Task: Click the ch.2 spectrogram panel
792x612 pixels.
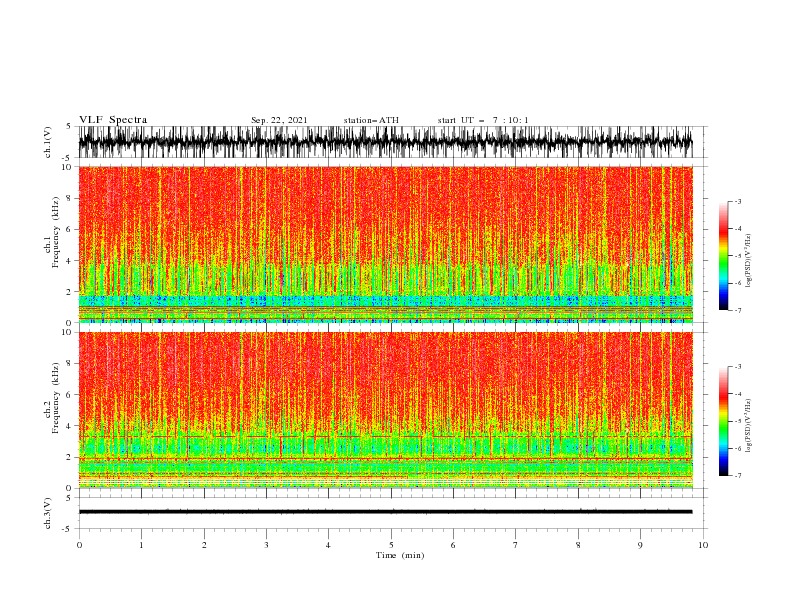Action: pos(386,410)
